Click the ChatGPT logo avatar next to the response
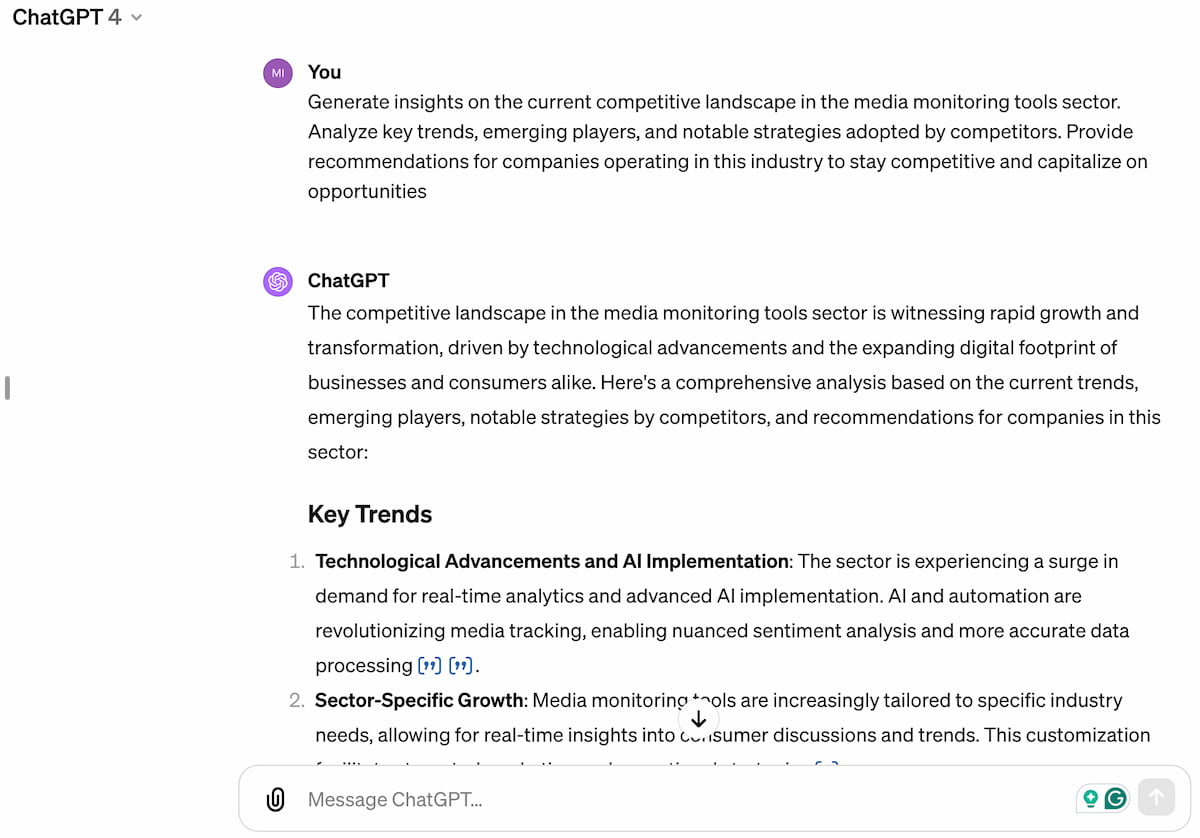Screen dimensions: 1200x838 tap(277, 282)
